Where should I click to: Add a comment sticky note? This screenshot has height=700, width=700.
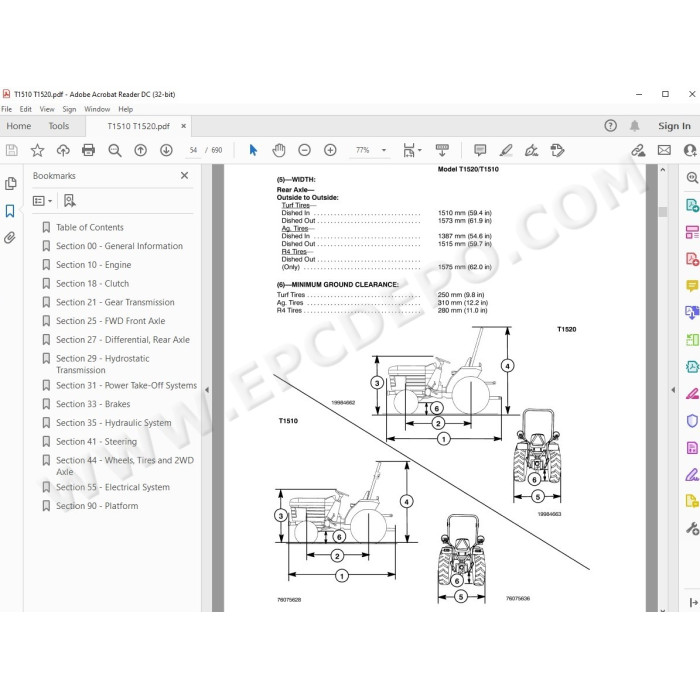(x=480, y=150)
